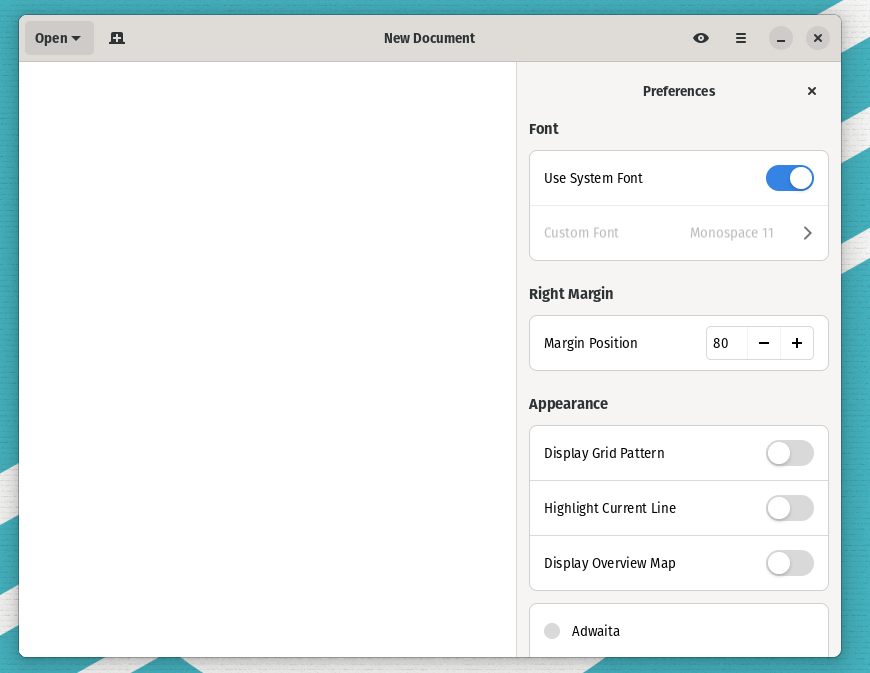
Task: Turn on Highlight Current Line
Action: click(789, 508)
